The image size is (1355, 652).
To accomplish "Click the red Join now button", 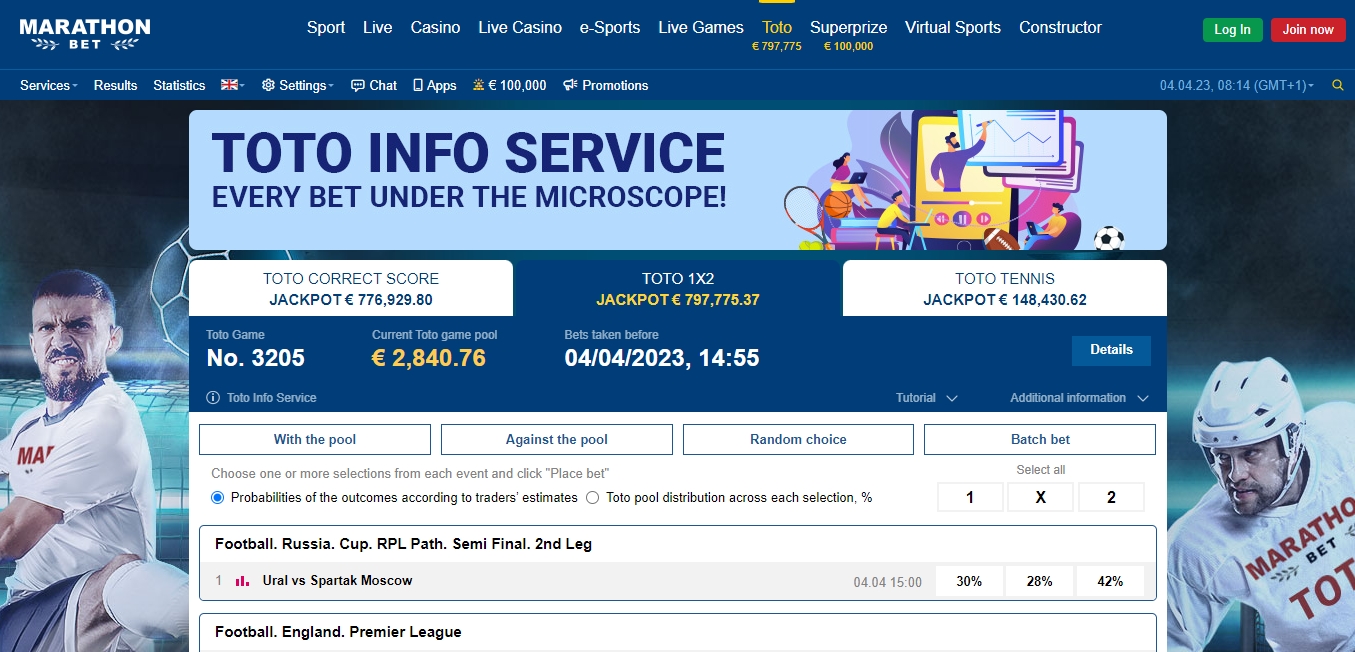I will tap(1308, 30).
